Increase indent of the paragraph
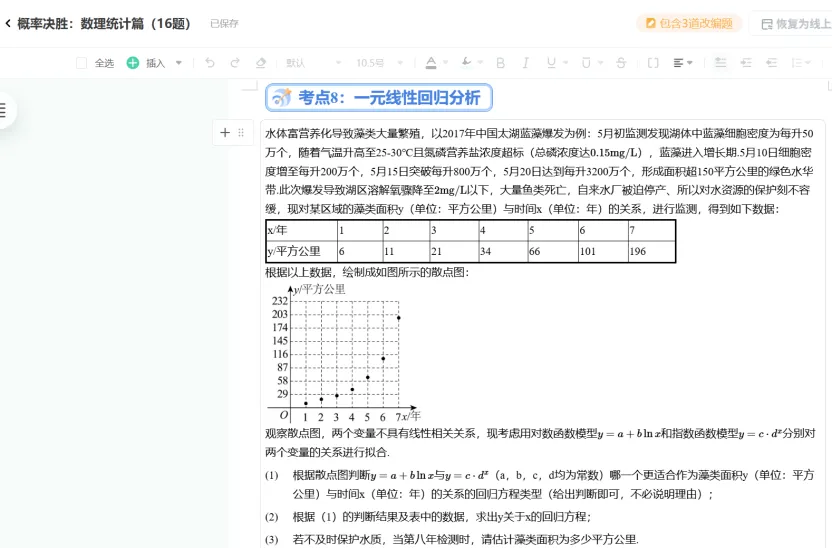This screenshot has height=548, width=832. click(x=746, y=63)
